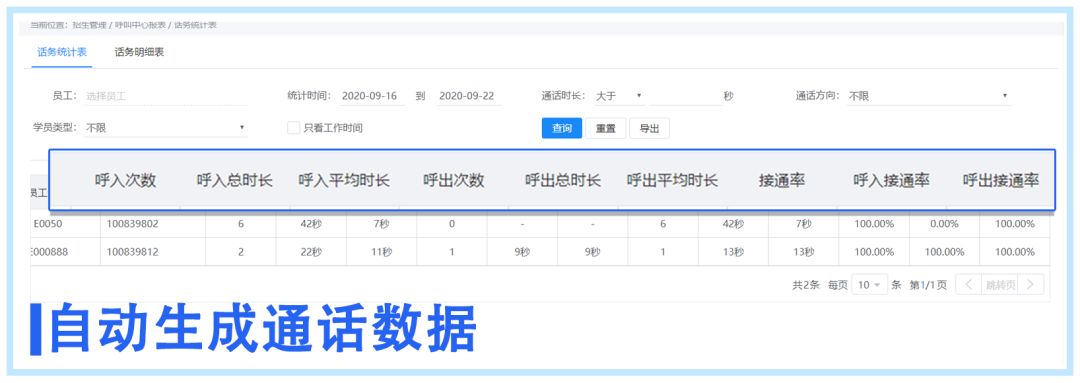Click the 呼出次数 column header

(x=454, y=180)
